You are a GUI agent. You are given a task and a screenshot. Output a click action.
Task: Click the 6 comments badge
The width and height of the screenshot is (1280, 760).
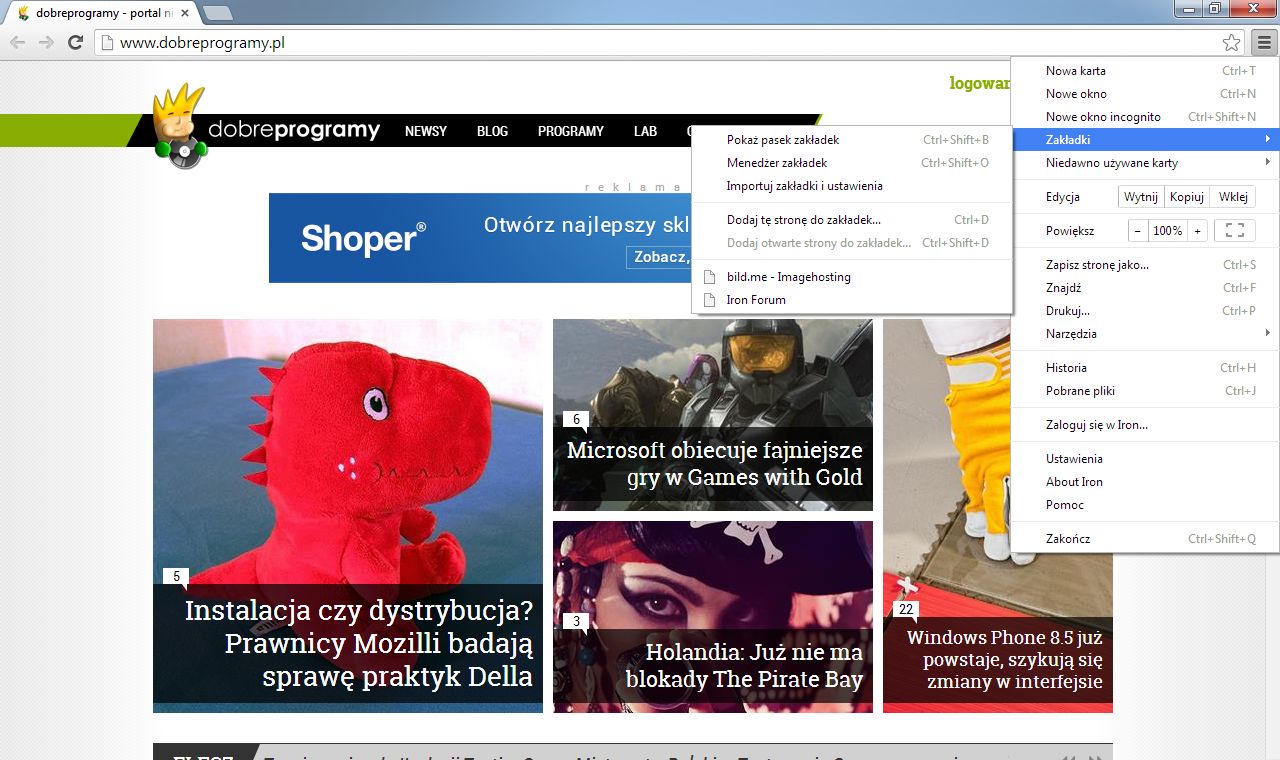click(576, 419)
